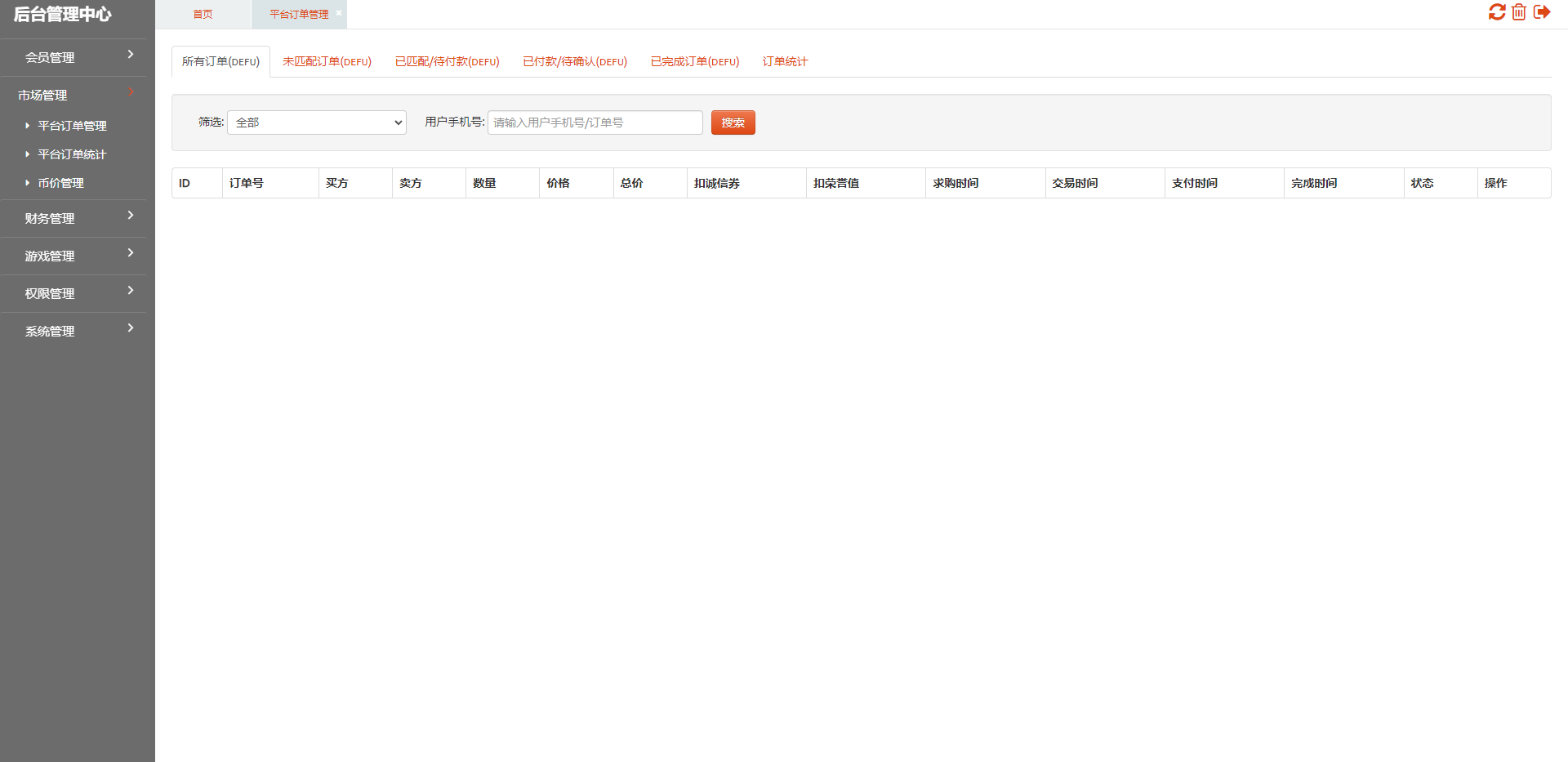This screenshot has width=1568, height=762.
Task: Switch to 未匹配订单(DEFU) tab
Action: tap(327, 61)
